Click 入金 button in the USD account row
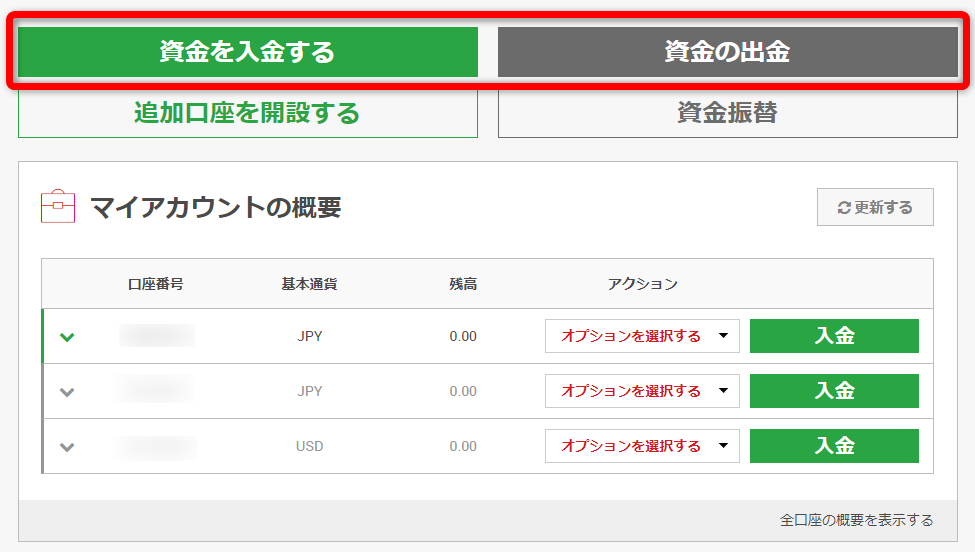The height and width of the screenshot is (552, 975). coord(834,446)
